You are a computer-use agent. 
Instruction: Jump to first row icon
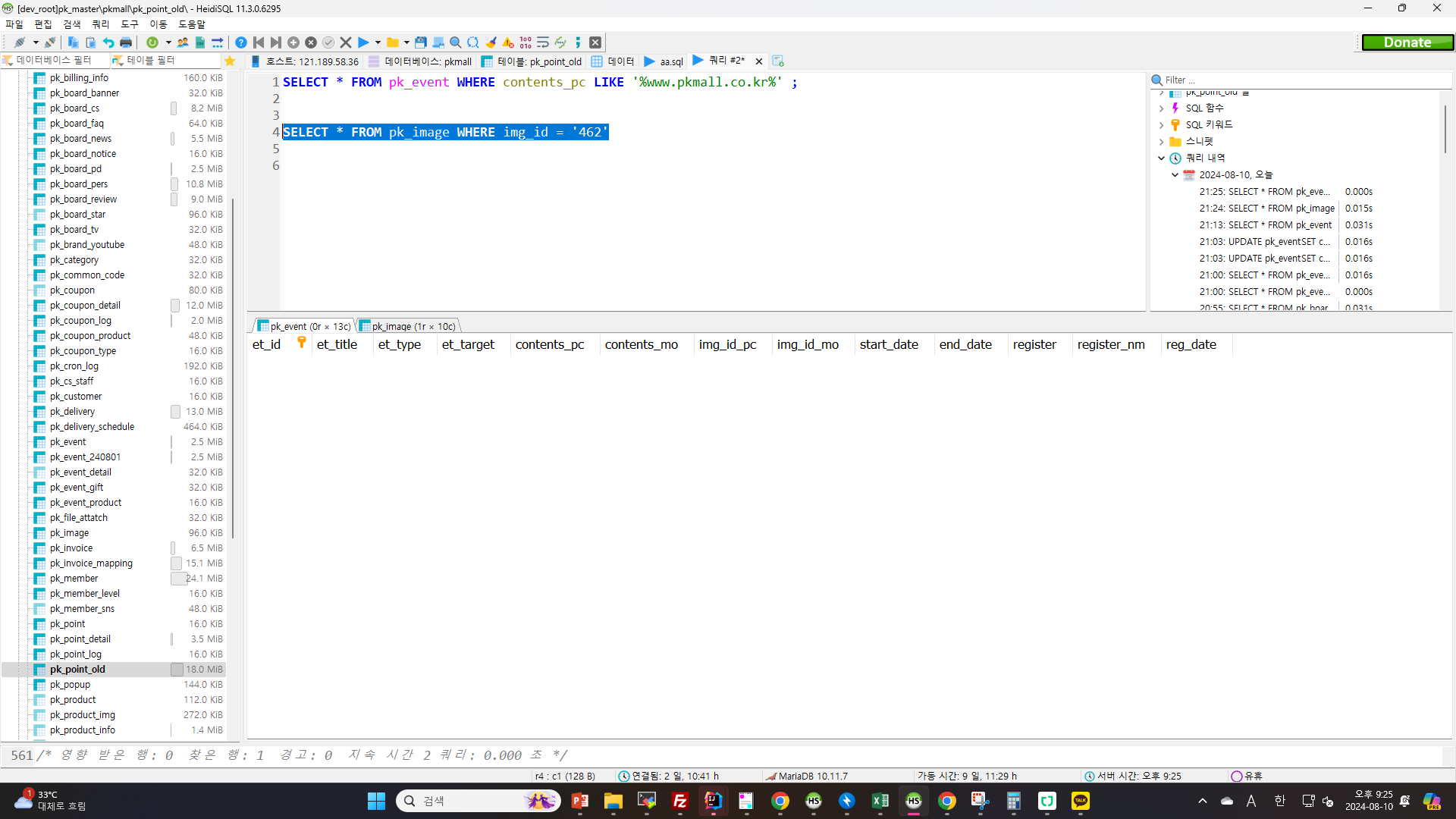(259, 42)
